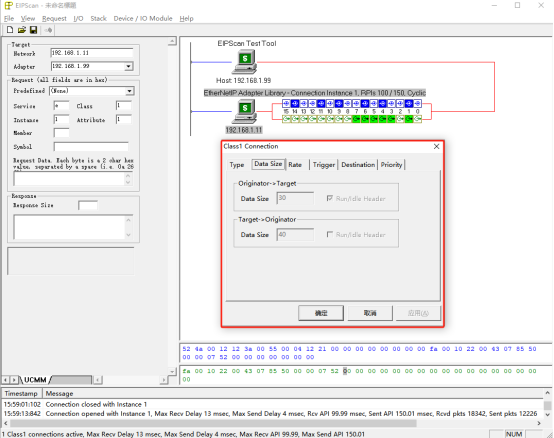This screenshot has height=438, width=554.
Task: Click the EIPScan app icon in title bar
Action: 8,5
